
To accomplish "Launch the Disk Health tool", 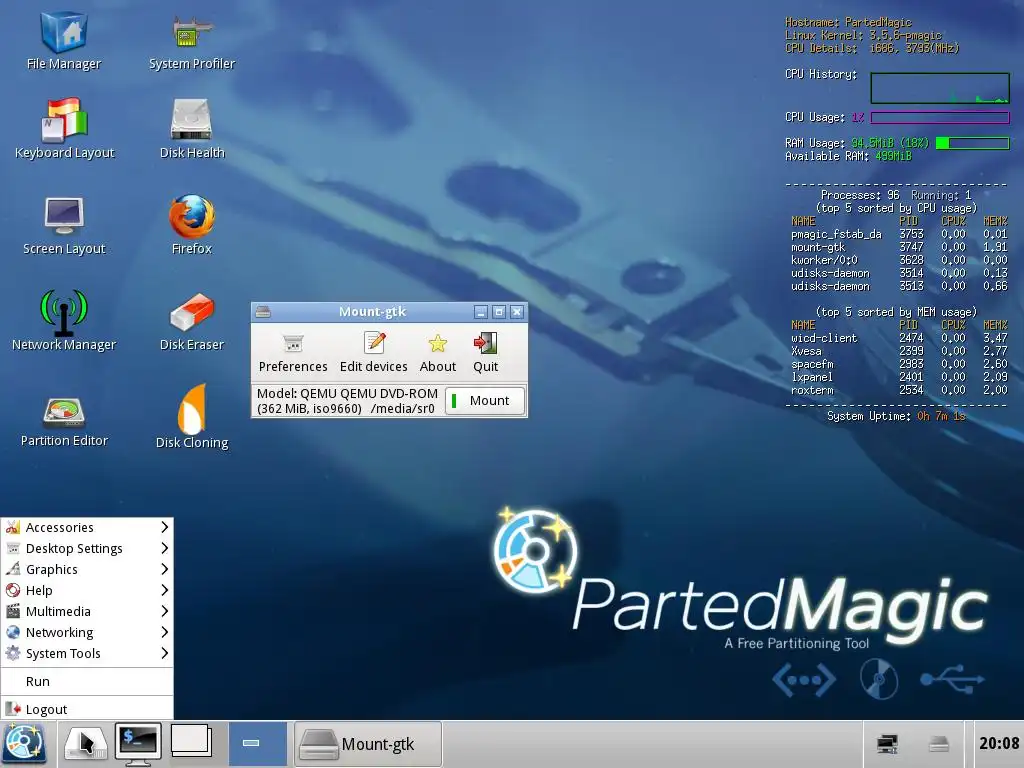I will click(191, 129).
